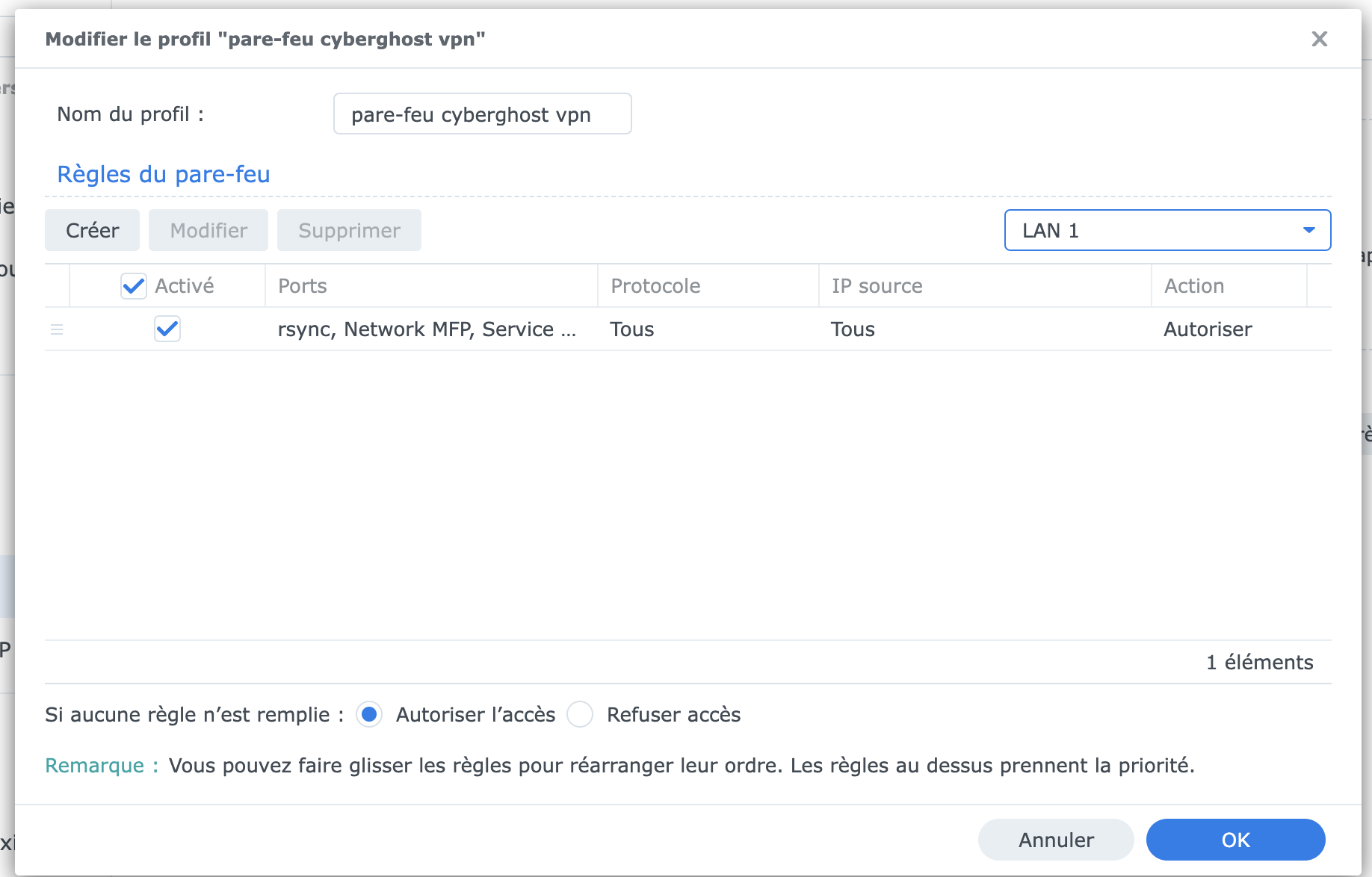The image size is (1372, 877).
Task: Select the Refuser accès radio button
Action: point(580,715)
